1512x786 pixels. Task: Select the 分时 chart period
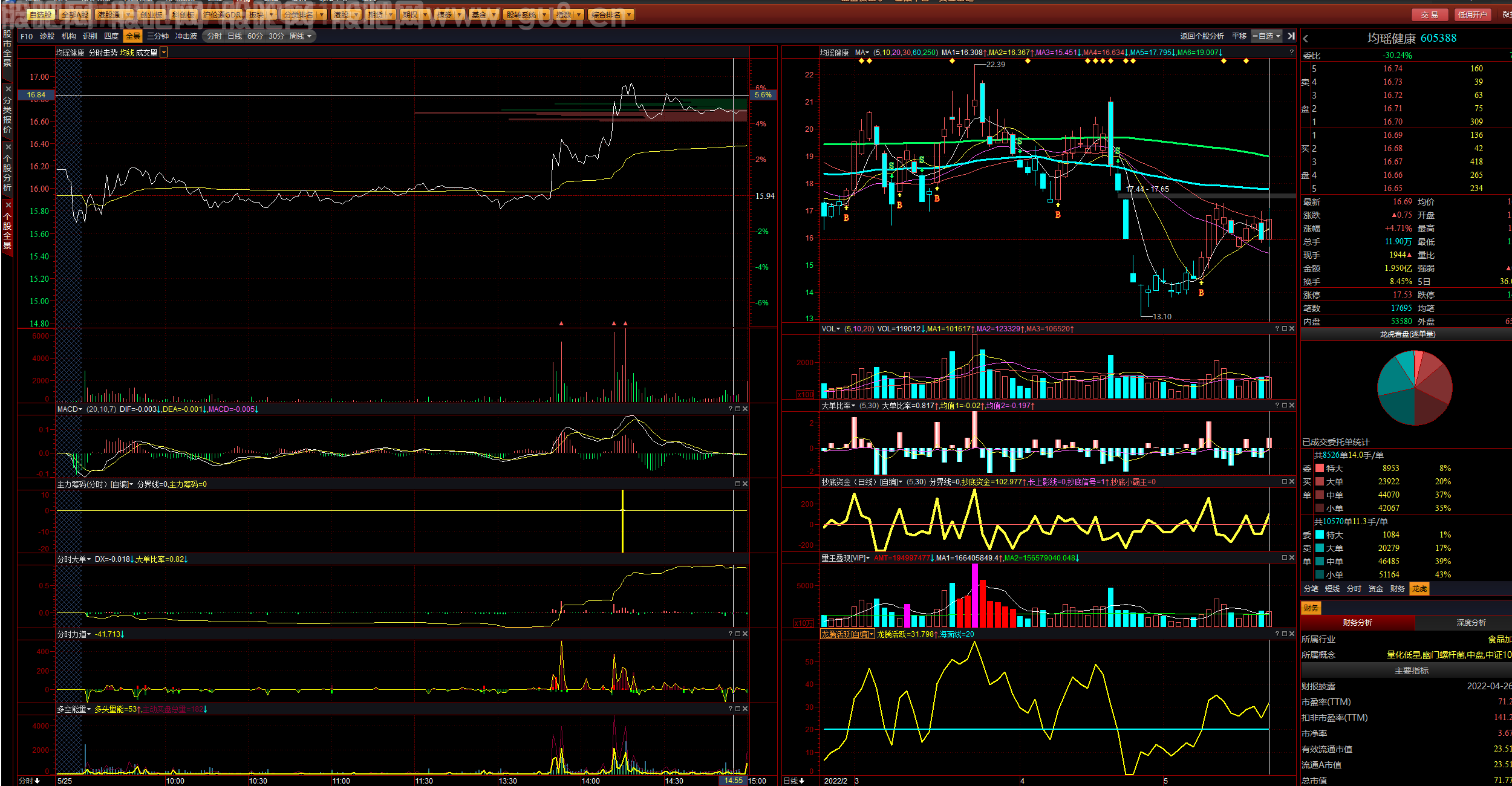click(214, 36)
